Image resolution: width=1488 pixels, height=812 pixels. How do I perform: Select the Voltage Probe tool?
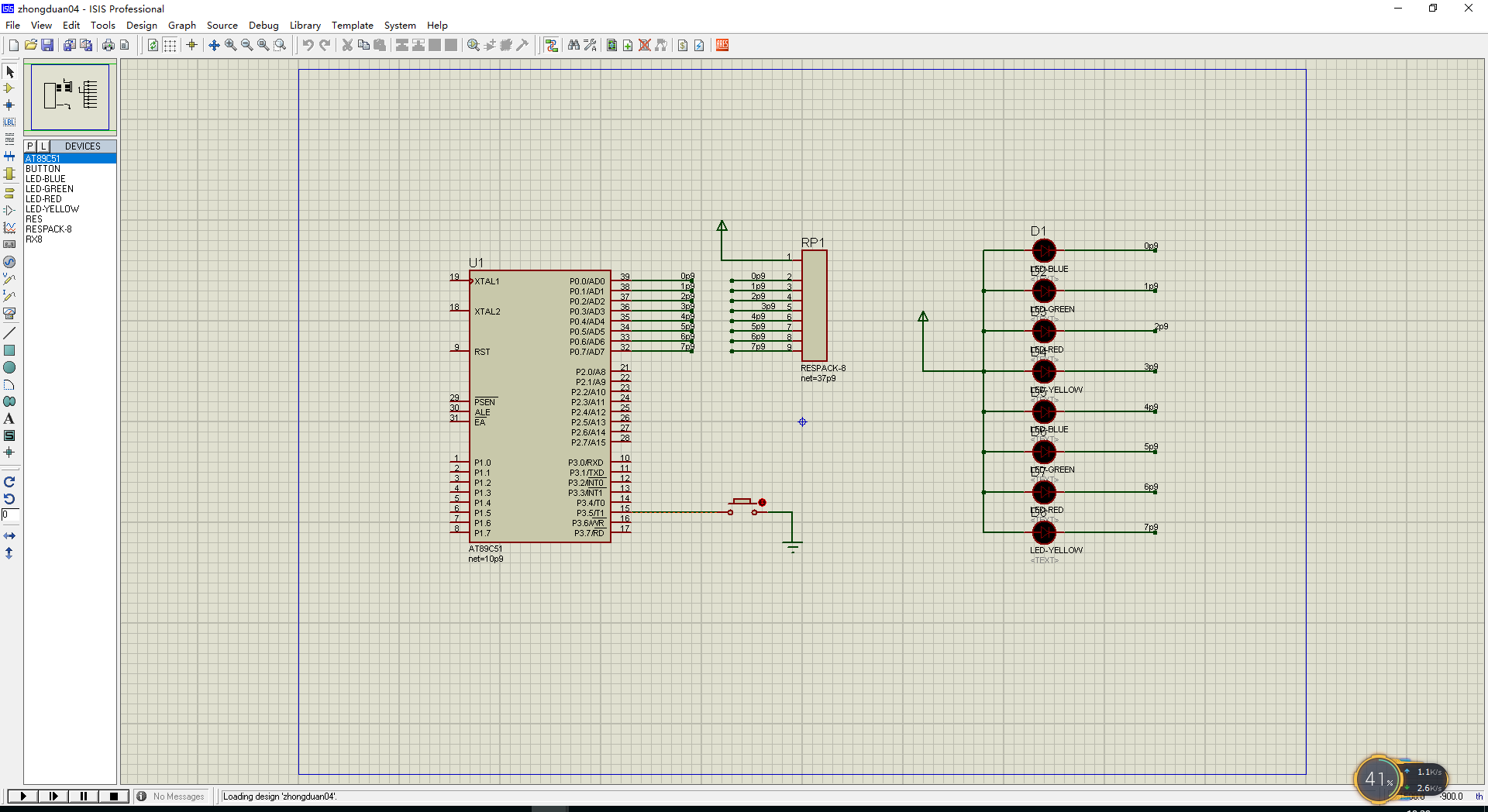pyautogui.click(x=9, y=279)
